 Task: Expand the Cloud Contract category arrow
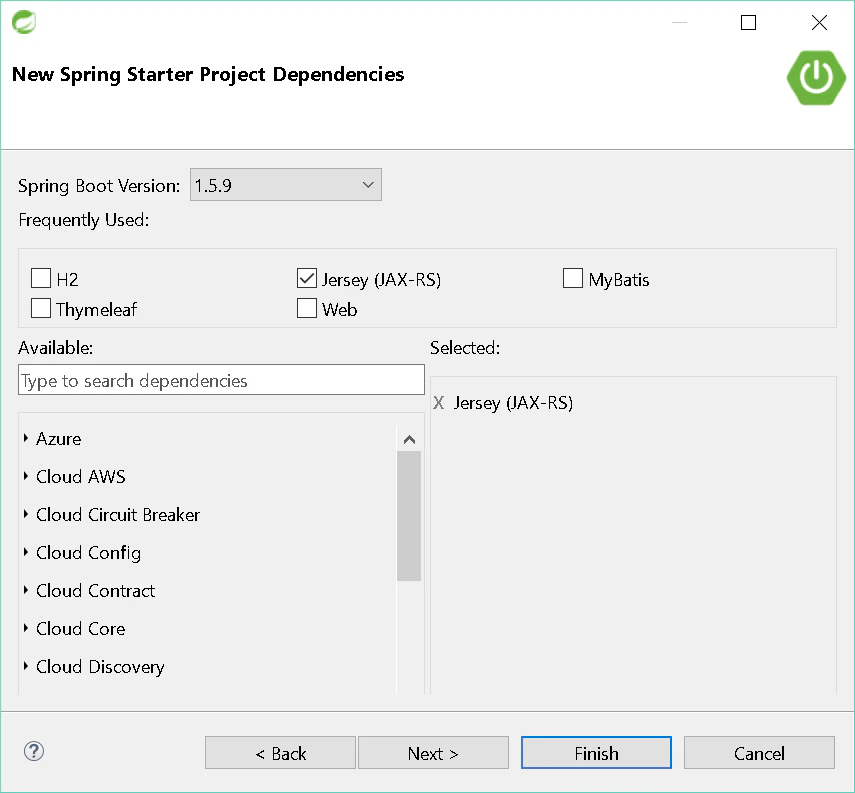pyautogui.click(x=26, y=590)
